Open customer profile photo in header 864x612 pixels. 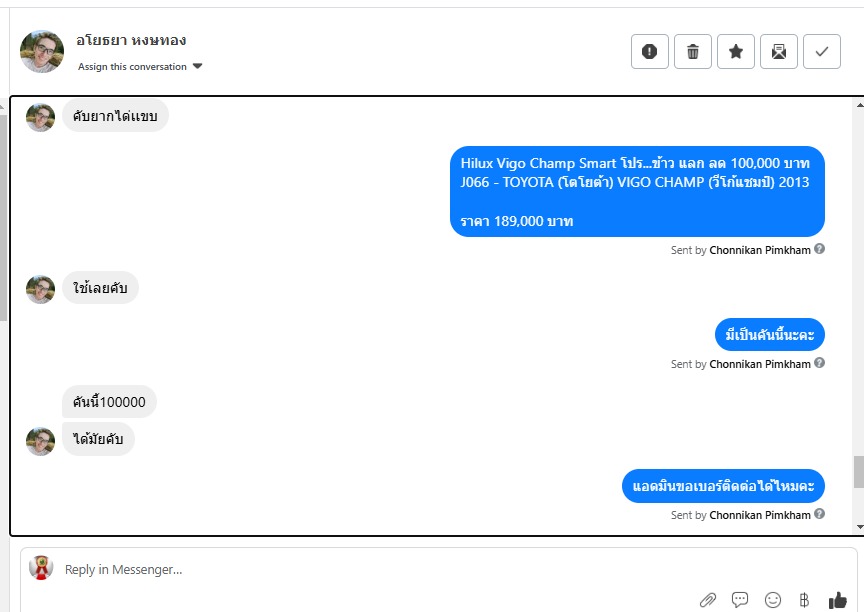click(42, 51)
